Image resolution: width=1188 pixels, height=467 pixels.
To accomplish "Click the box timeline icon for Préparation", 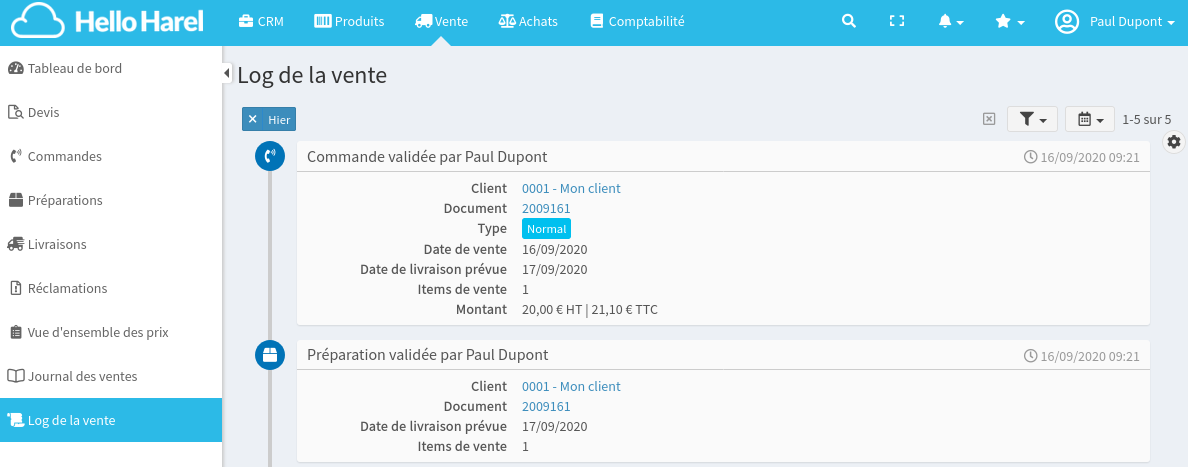I will coord(270,354).
